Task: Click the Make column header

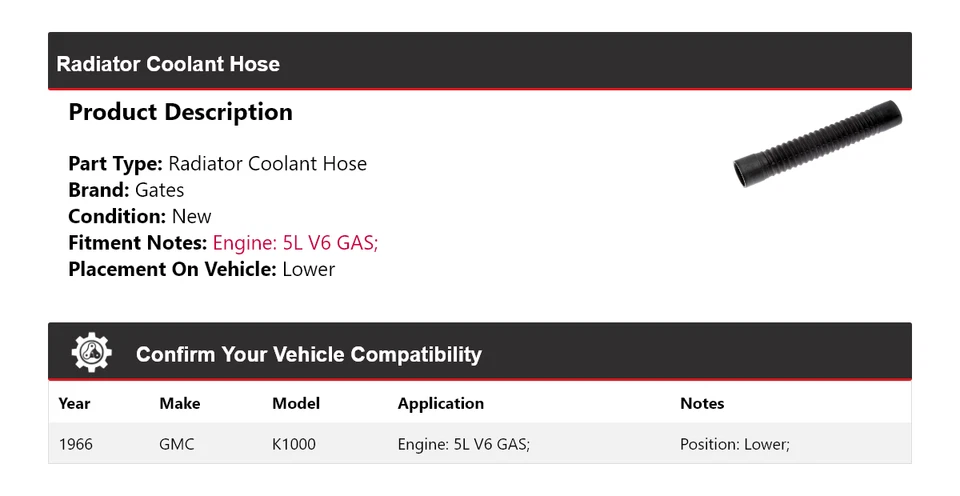Action: pos(179,404)
